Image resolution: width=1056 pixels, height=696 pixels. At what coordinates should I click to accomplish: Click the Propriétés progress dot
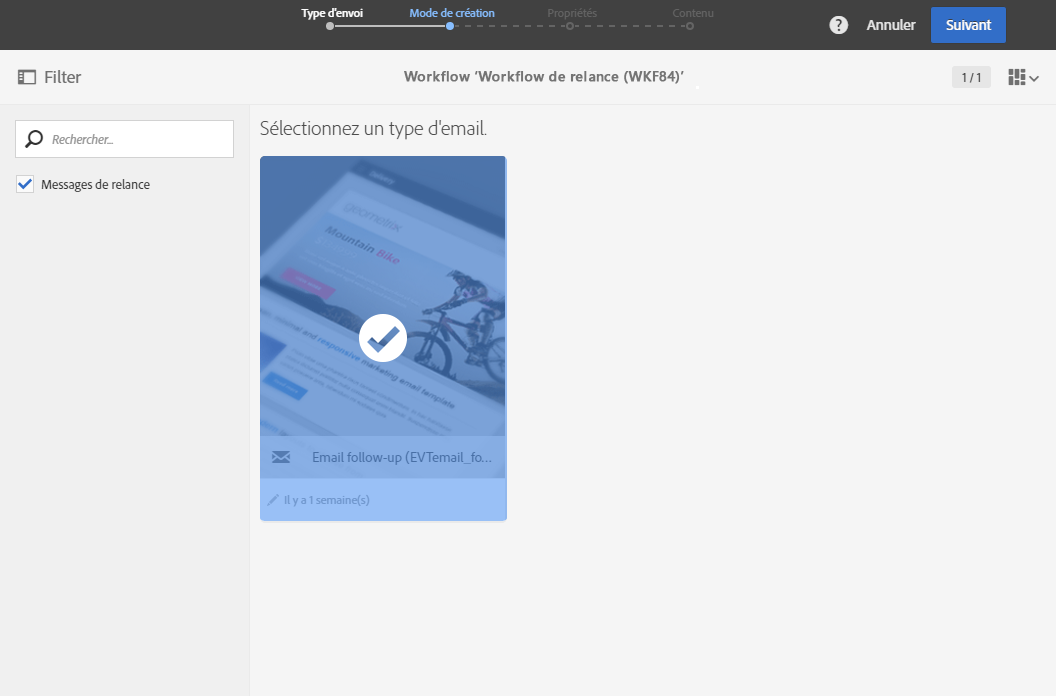570,26
